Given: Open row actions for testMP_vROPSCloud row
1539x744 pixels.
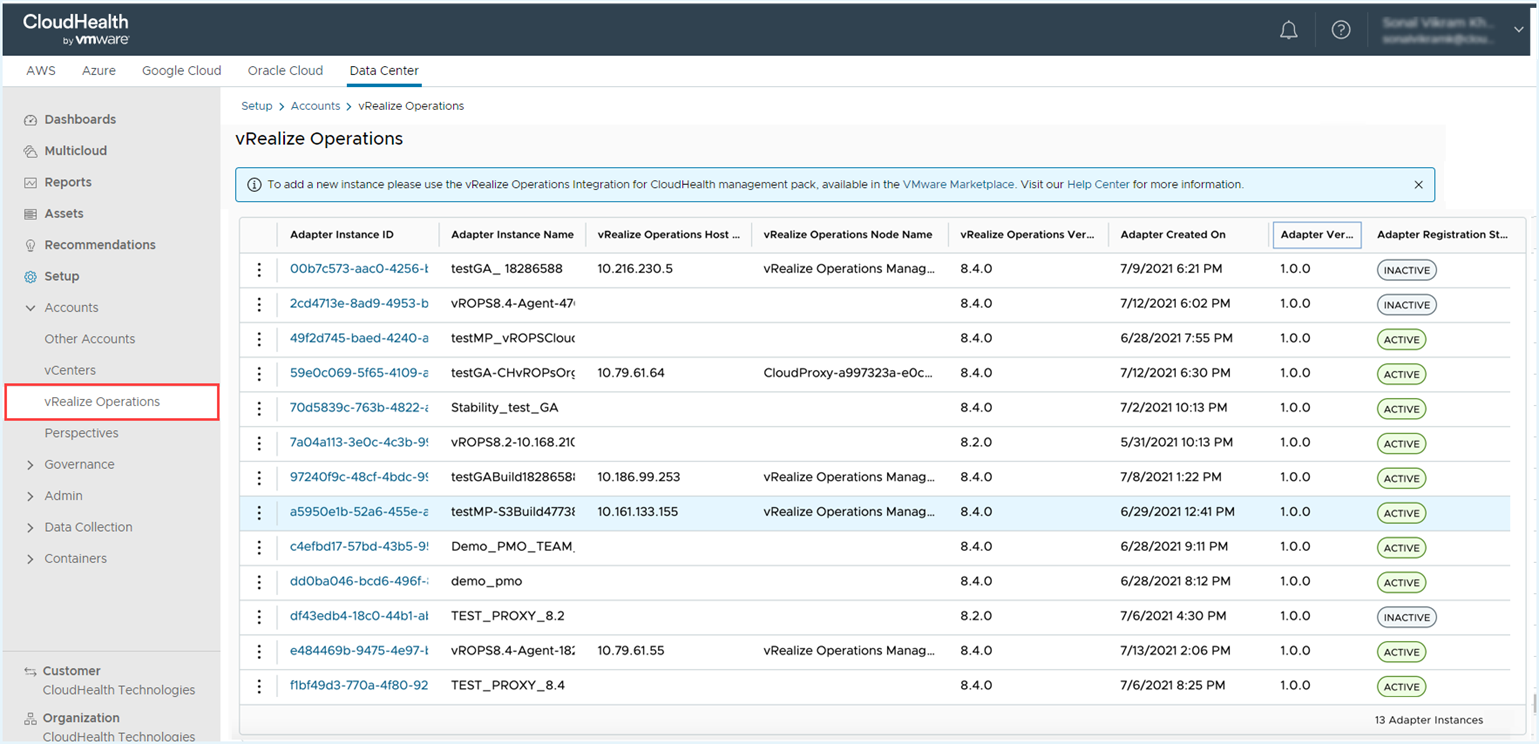Looking at the screenshot, I should [x=259, y=339].
